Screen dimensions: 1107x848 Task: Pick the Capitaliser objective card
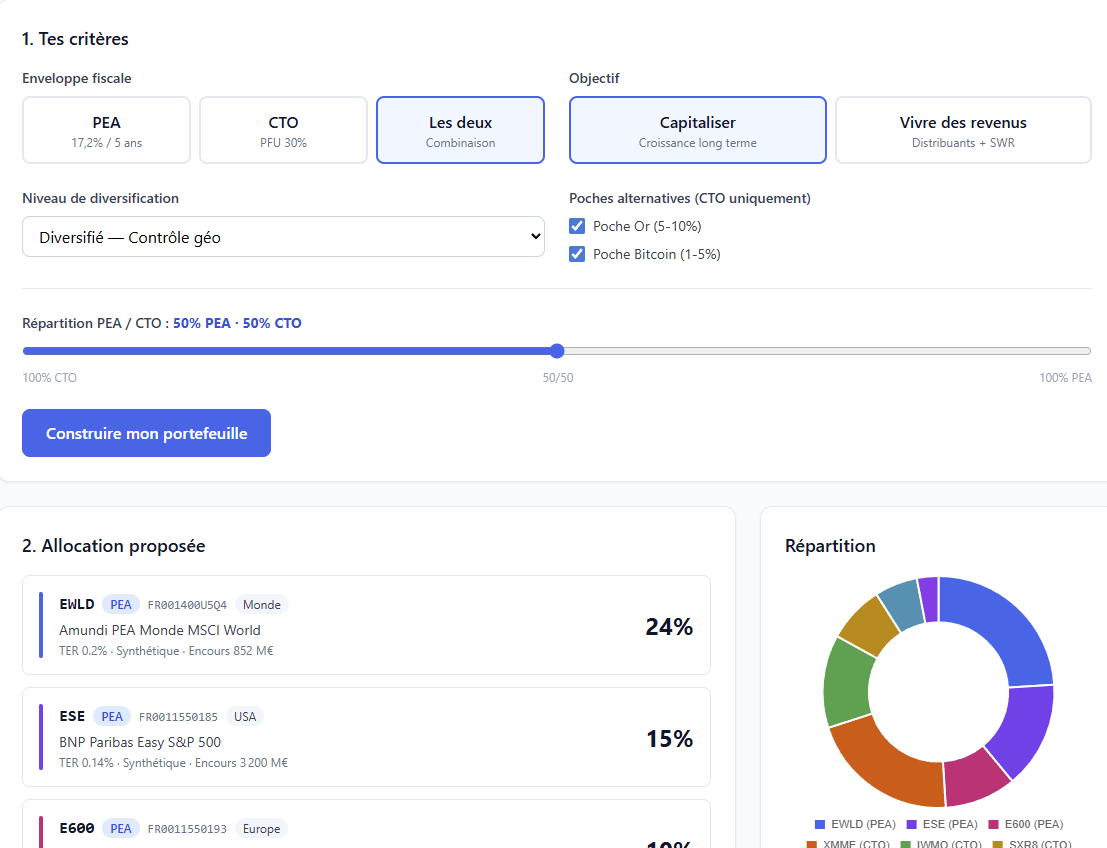tap(698, 130)
